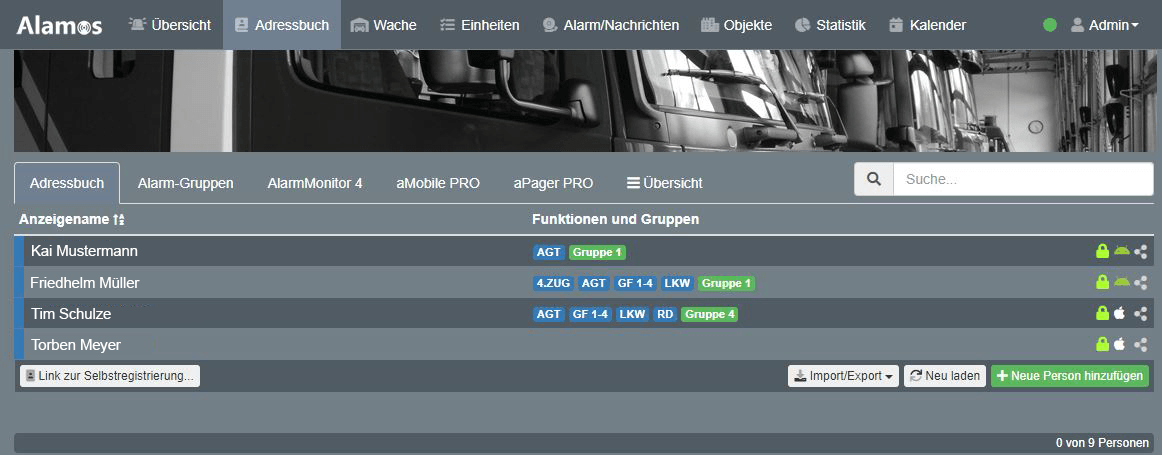Click the Alamos logo
Image resolution: width=1162 pixels, height=455 pixels.
pyautogui.click(x=59, y=25)
